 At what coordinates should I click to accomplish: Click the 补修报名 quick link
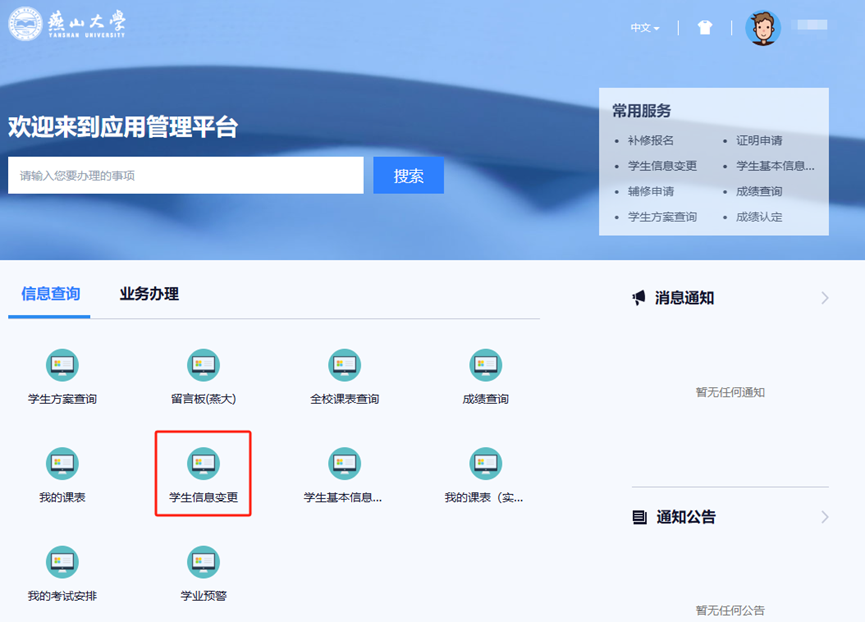650,141
